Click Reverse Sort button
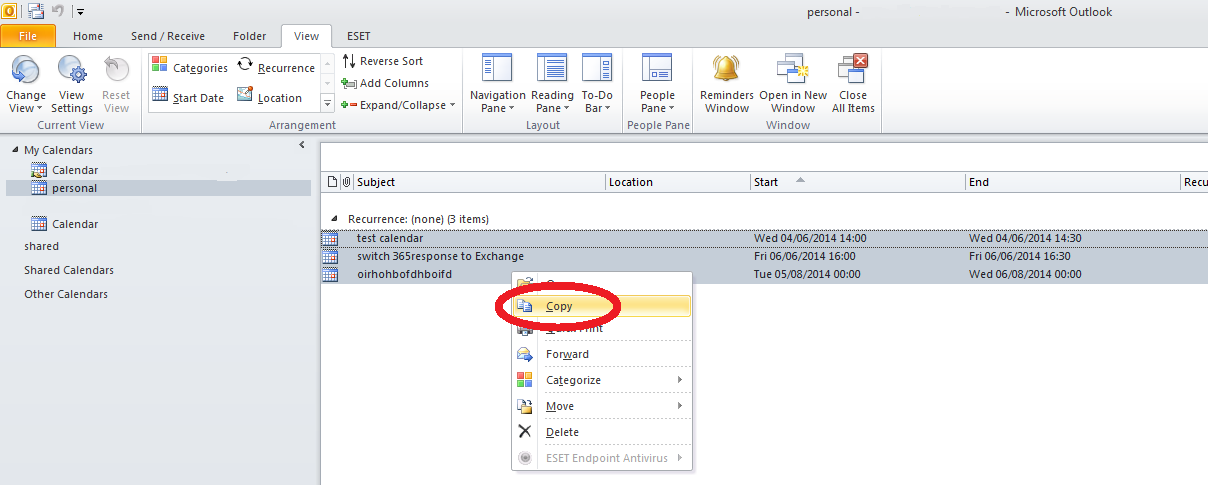1208x485 pixels. (382, 61)
